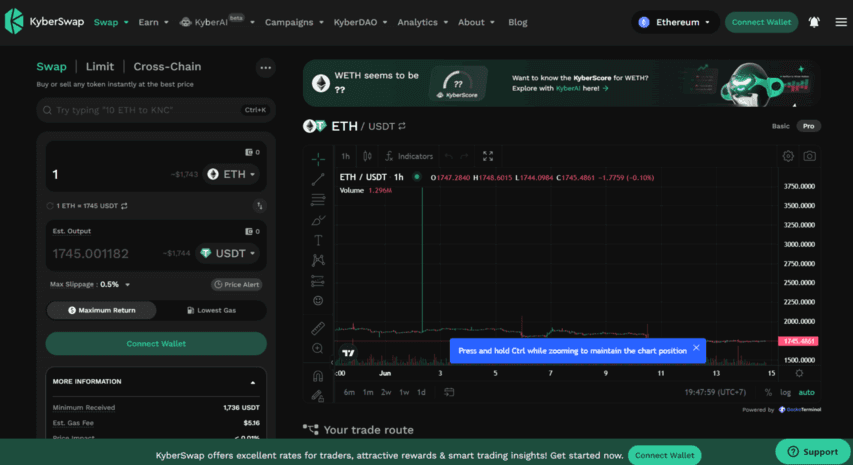Open the chart patterns tool
This screenshot has width=853, height=465.
[318, 260]
